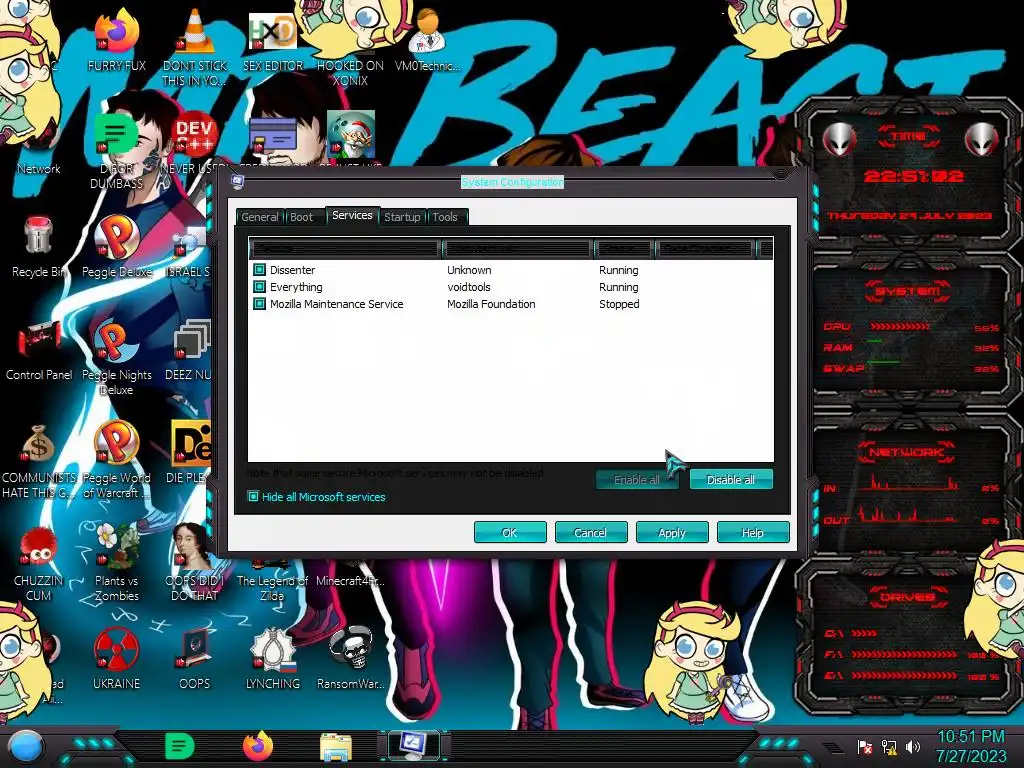Open File Explorer from the taskbar

336,748
